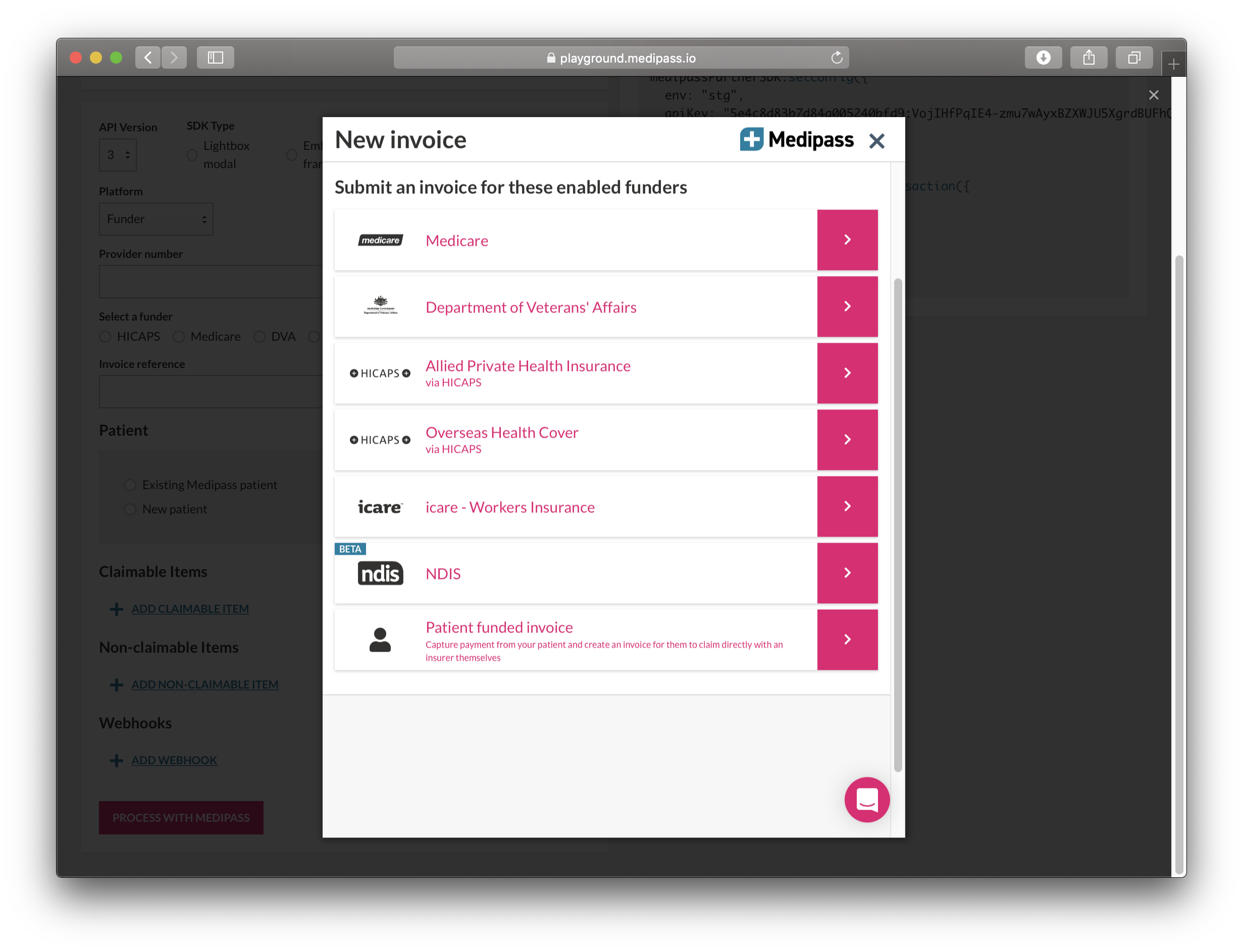
Task: Click plus icon next to Add Non-Claimable Item
Action: (x=117, y=684)
